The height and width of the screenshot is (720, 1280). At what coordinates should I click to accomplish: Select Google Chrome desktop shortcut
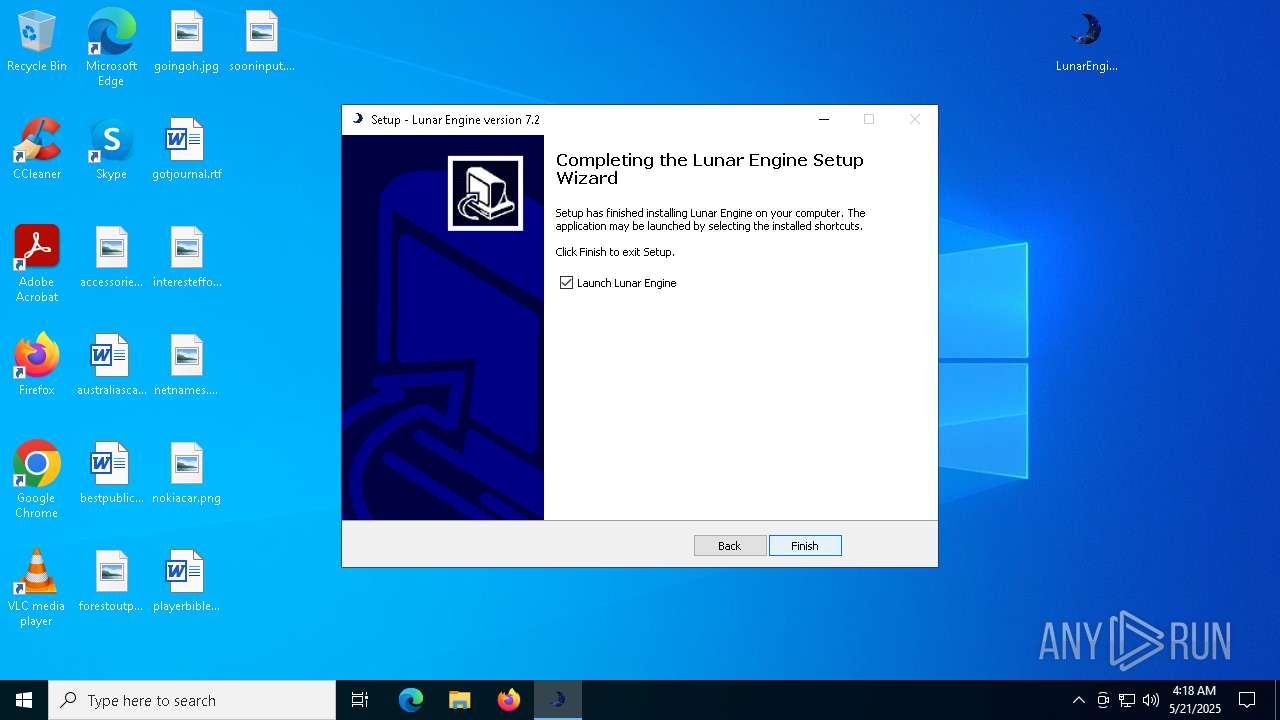click(x=37, y=480)
